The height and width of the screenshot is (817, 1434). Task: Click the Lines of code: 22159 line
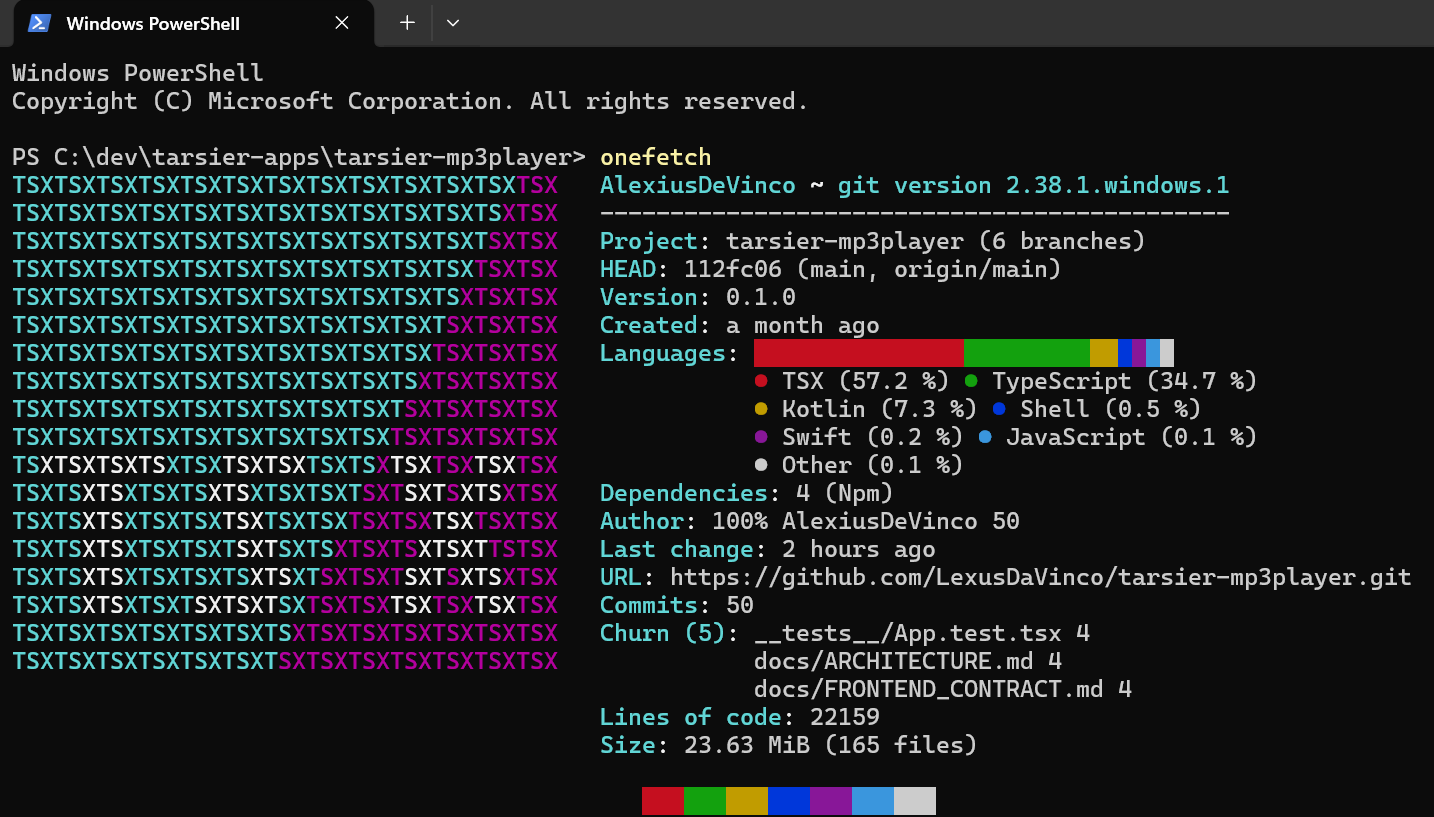point(740,717)
